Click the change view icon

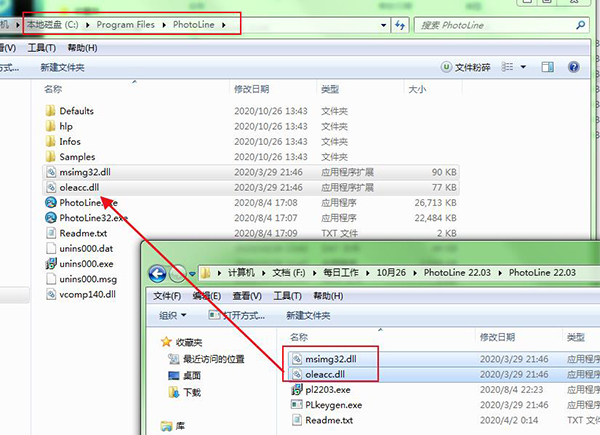pos(507,67)
